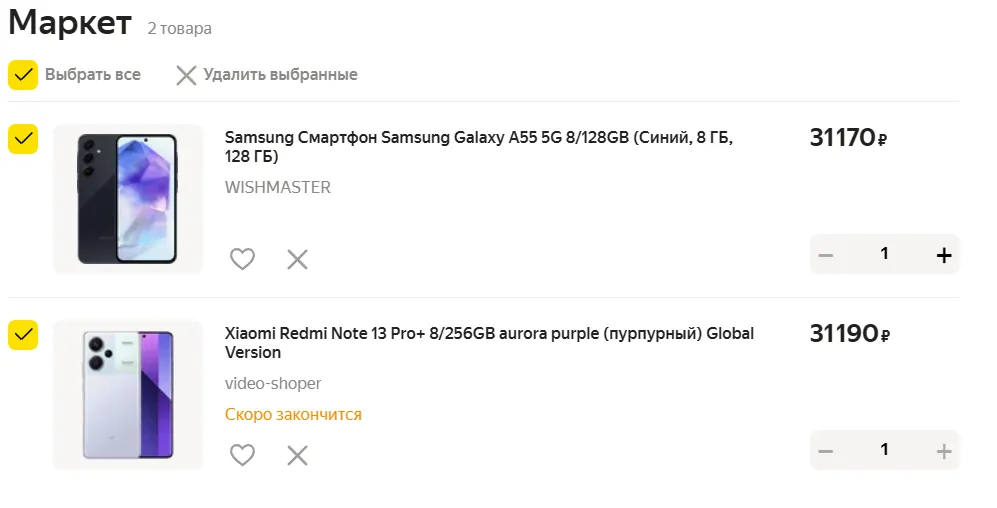Click the WISHMASTER seller name
Image resolution: width=997 pixels, height=508 pixels.
click(277, 187)
